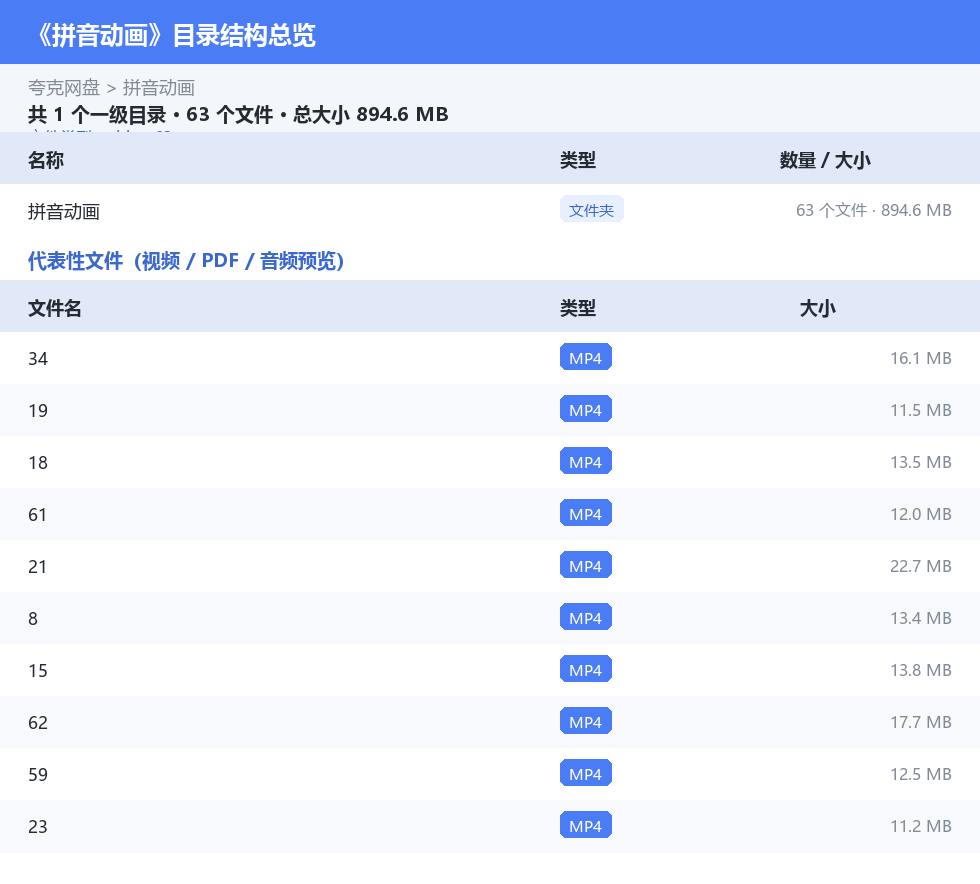Click the MP4 badge for file 18

click(x=586, y=461)
